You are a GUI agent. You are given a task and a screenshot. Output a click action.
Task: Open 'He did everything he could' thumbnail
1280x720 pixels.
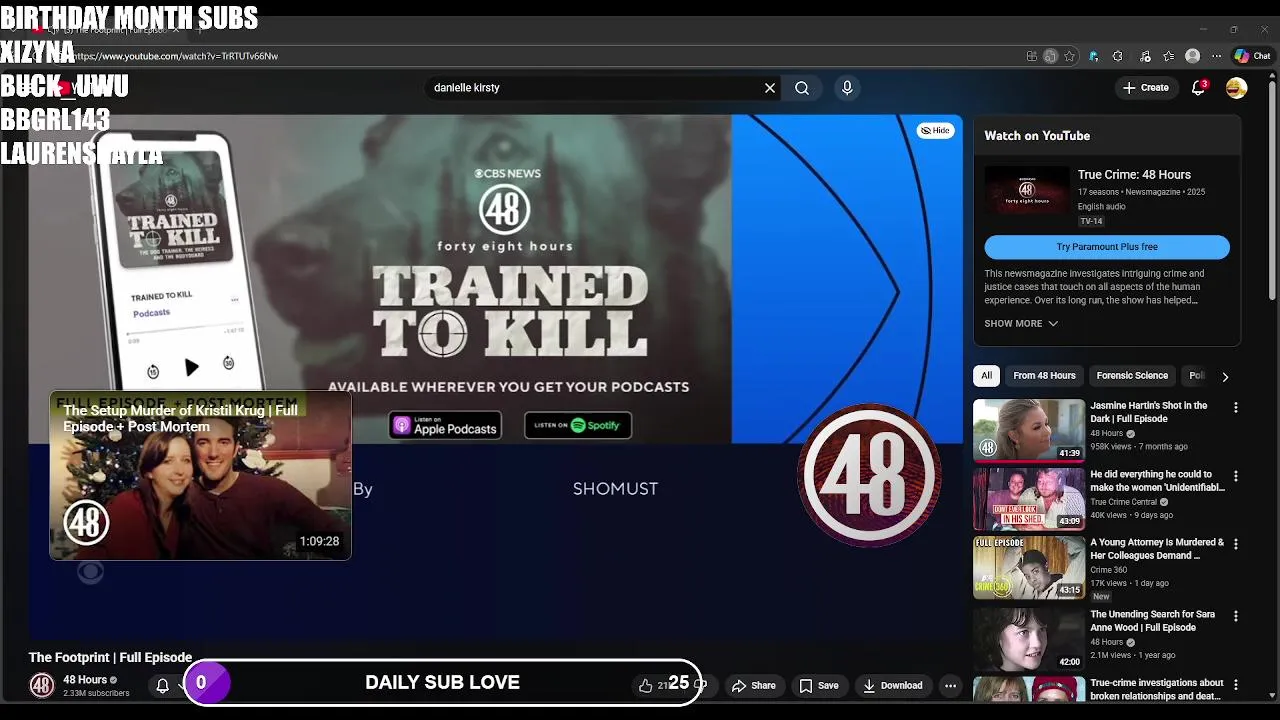tap(1028, 498)
